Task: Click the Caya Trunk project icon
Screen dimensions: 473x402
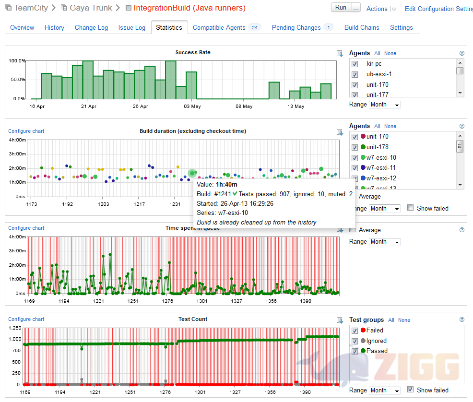Action: tap(64, 8)
